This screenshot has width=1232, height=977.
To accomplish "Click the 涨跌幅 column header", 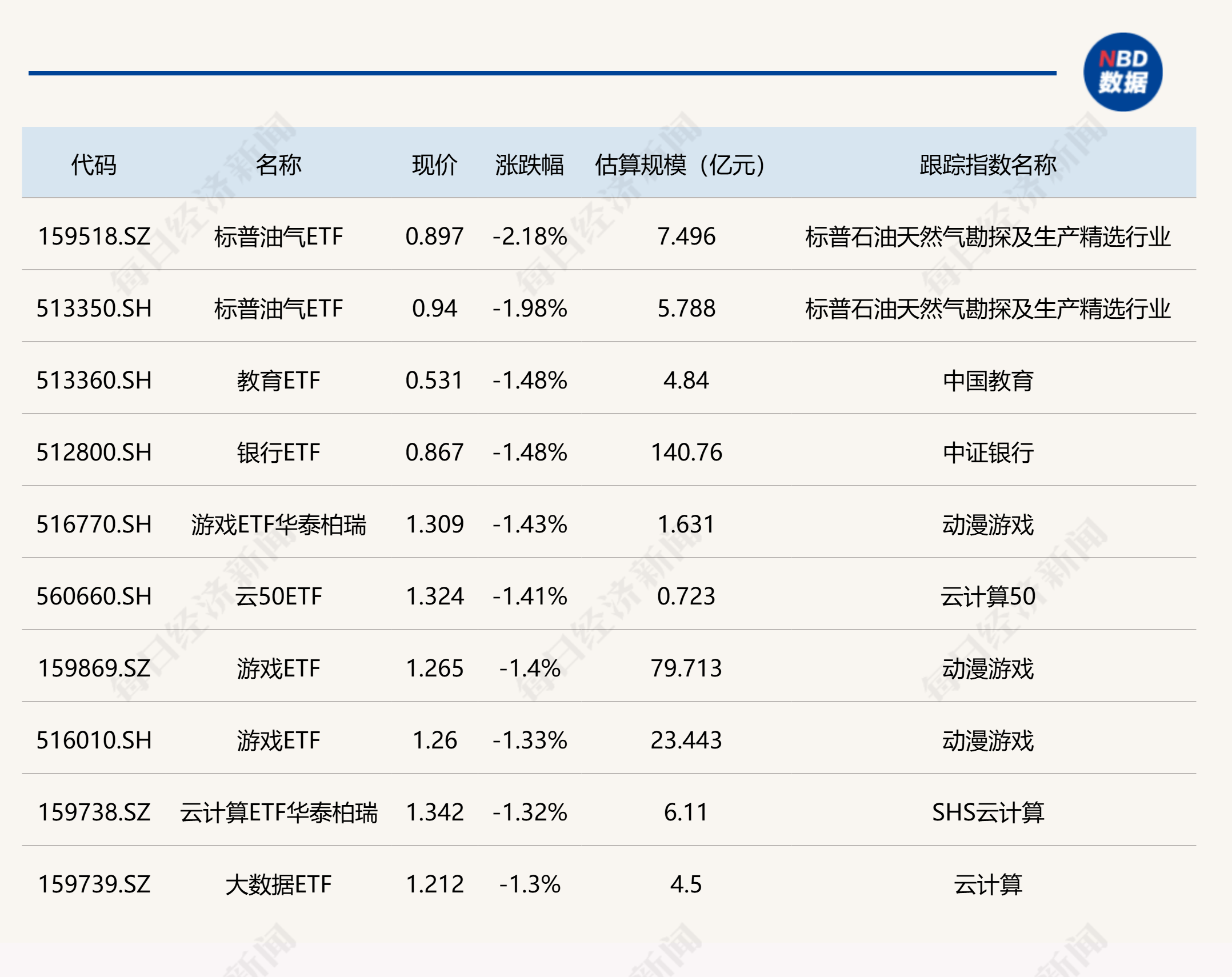I will coord(530,165).
